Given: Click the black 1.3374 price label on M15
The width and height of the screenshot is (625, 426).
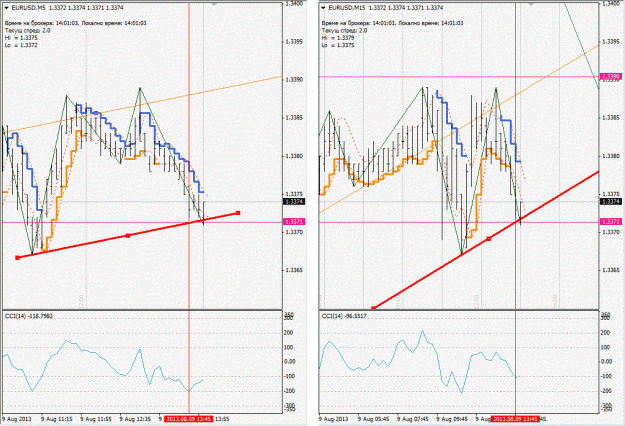Looking at the screenshot, I should coord(611,202).
